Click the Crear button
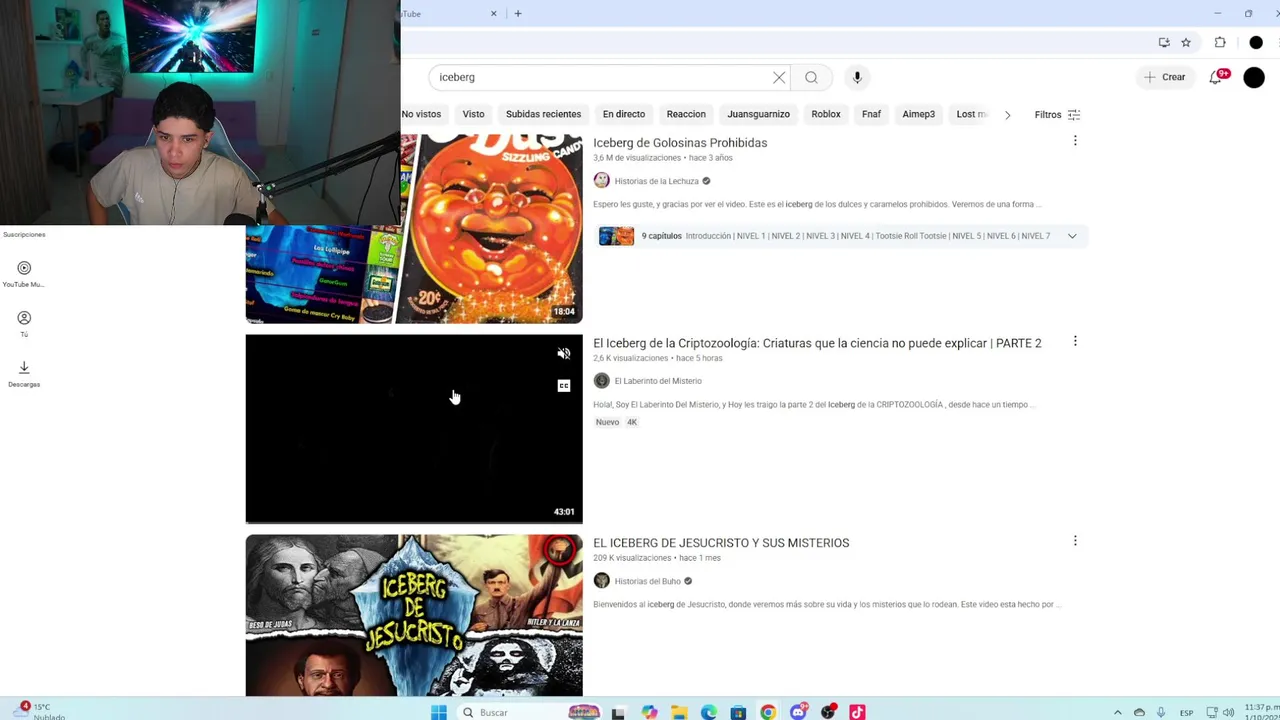Viewport: 1280px width, 720px height. click(1165, 77)
